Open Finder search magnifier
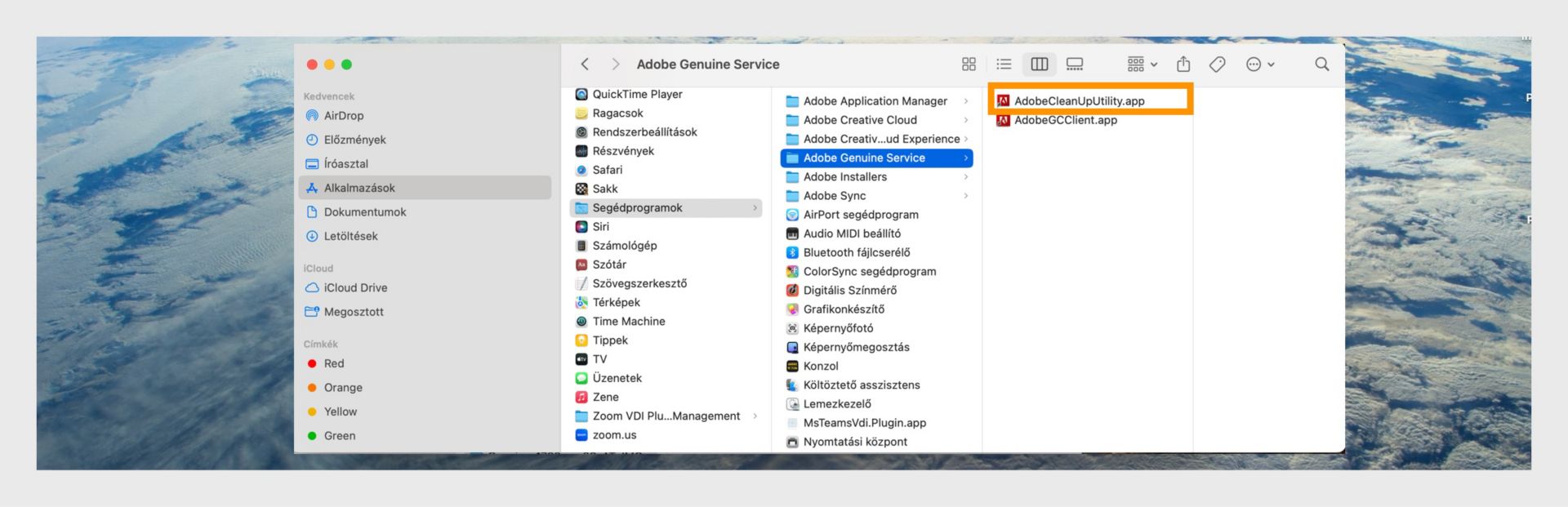The width and height of the screenshot is (1568, 507). point(1321,64)
